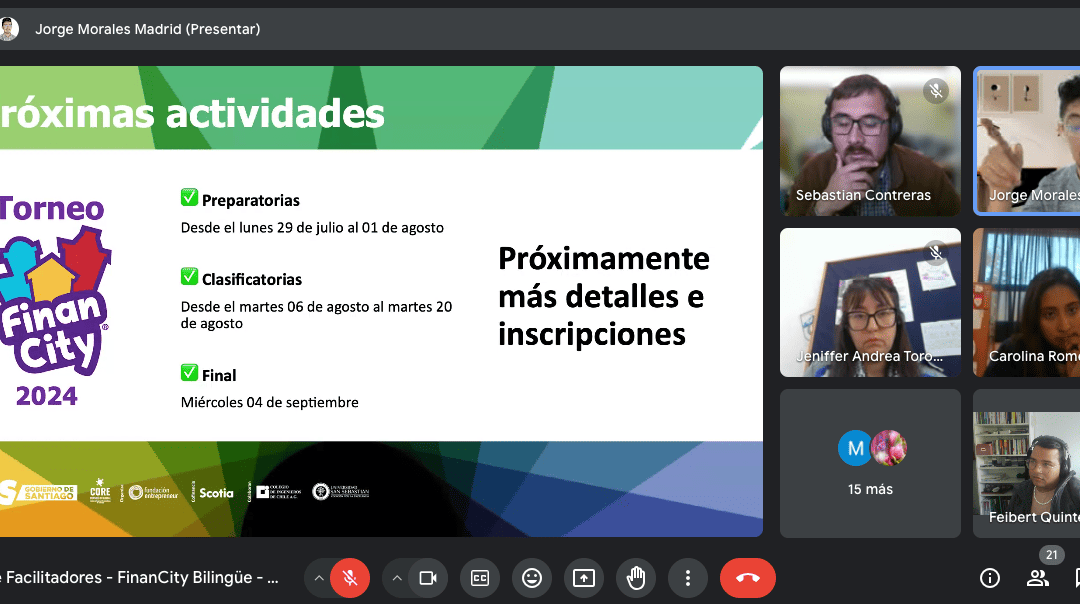Image resolution: width=1080 pixels, height=604 pixels.
Task: Open meeting details info icon
Action: pyautogui.click(x=990, y=578)
